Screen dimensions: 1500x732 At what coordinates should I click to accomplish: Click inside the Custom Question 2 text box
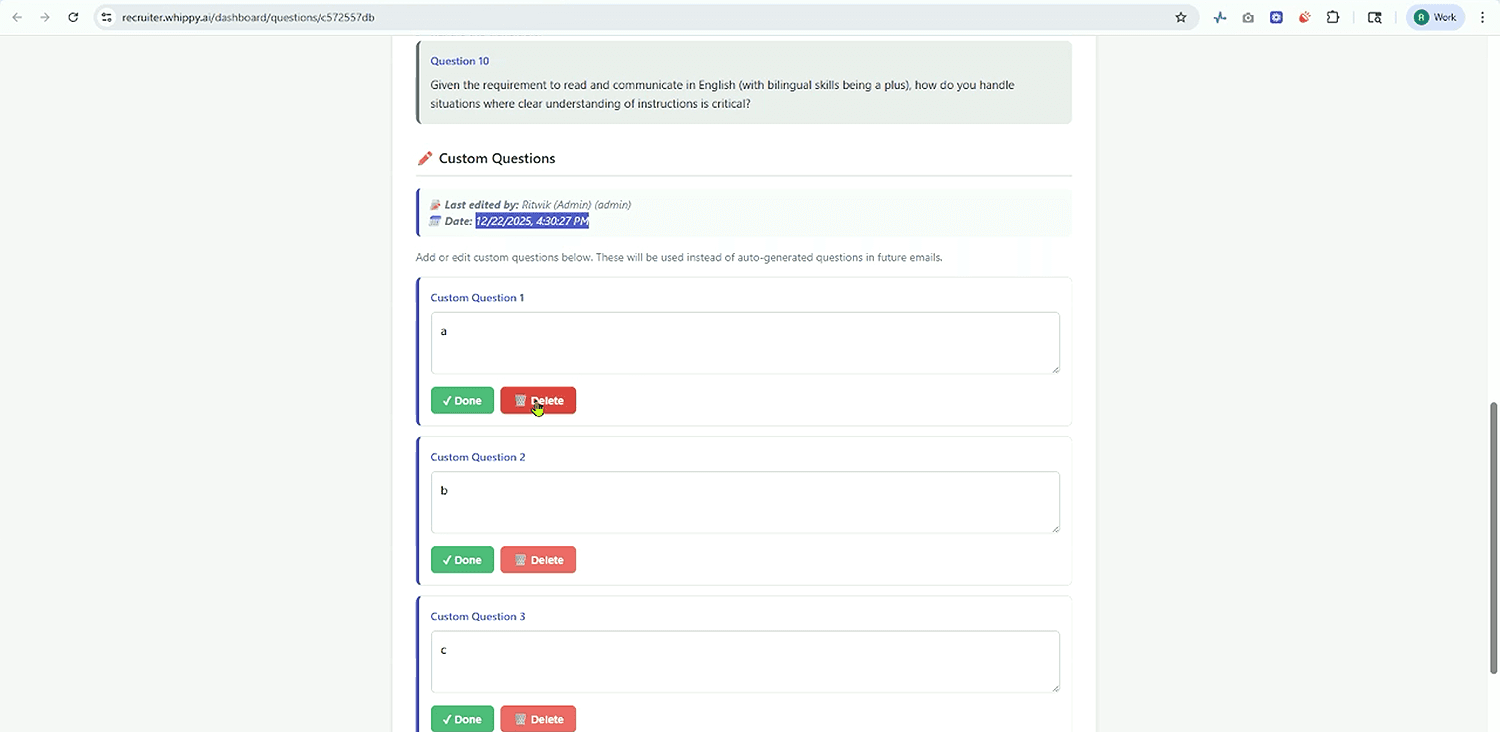coord(744,500)
